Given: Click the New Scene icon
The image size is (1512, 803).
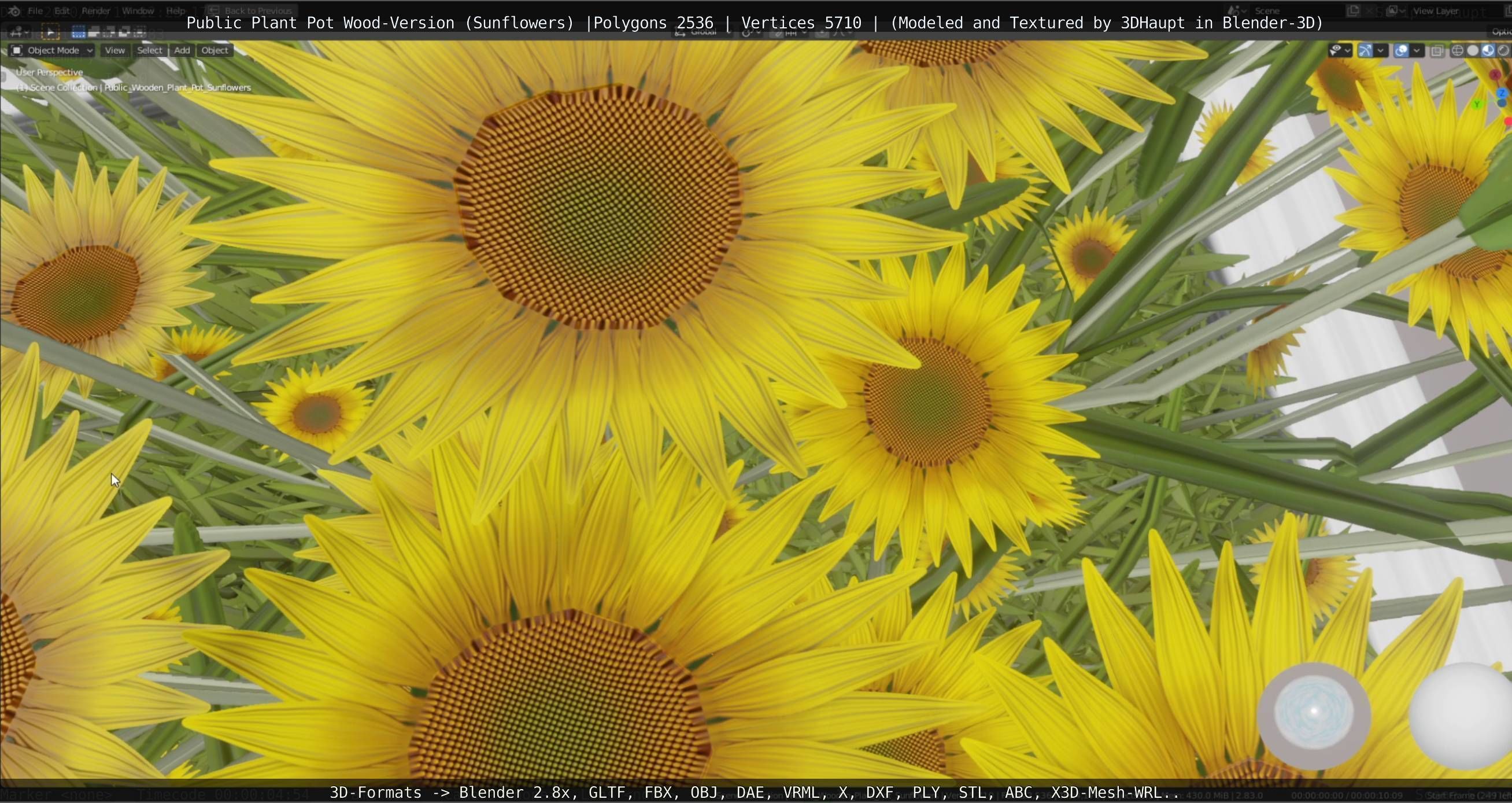Looking at the screenshot, I should click(x=1354, y=10).
